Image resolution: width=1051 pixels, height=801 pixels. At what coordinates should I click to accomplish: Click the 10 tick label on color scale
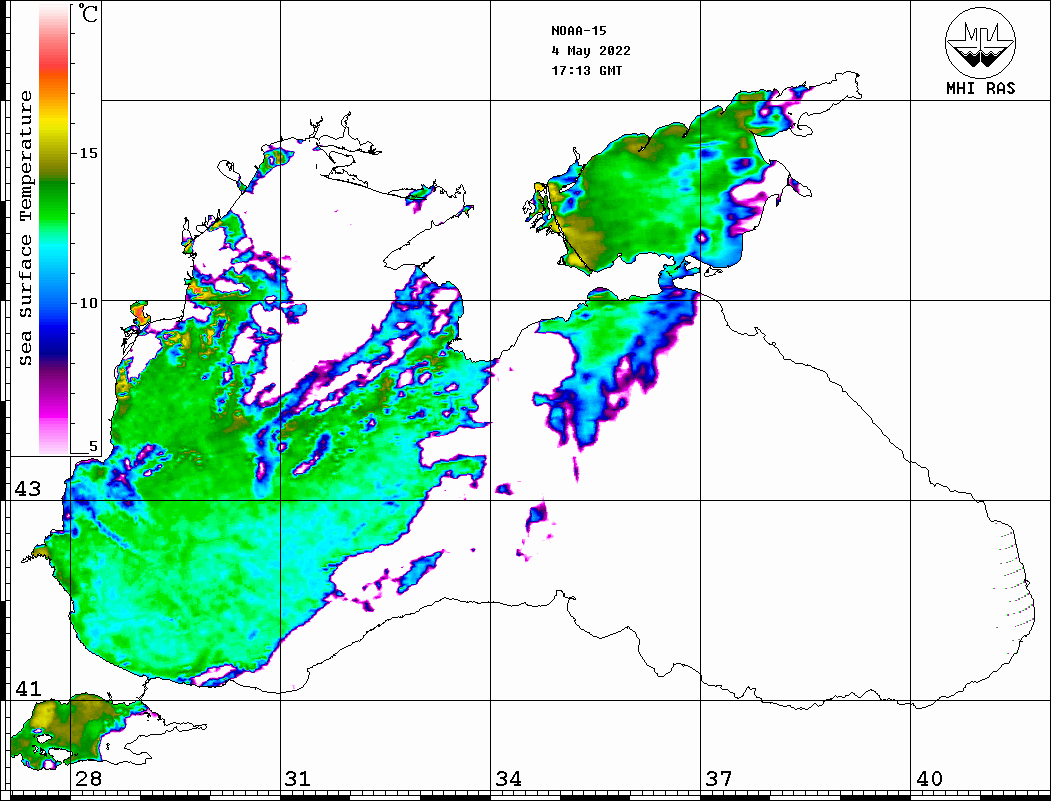pos(88,303)
